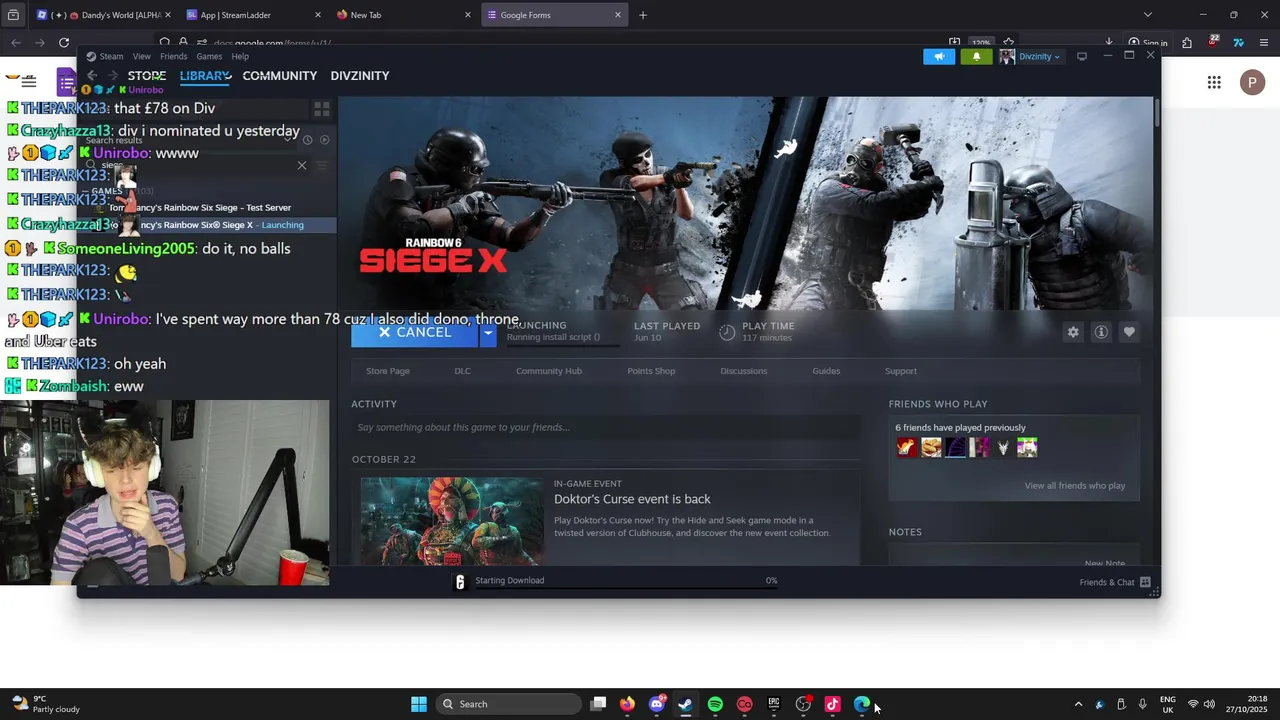This screenshot has width=1280, height=720.
Task: Open the Discussions link
Action: coord(744,371)
